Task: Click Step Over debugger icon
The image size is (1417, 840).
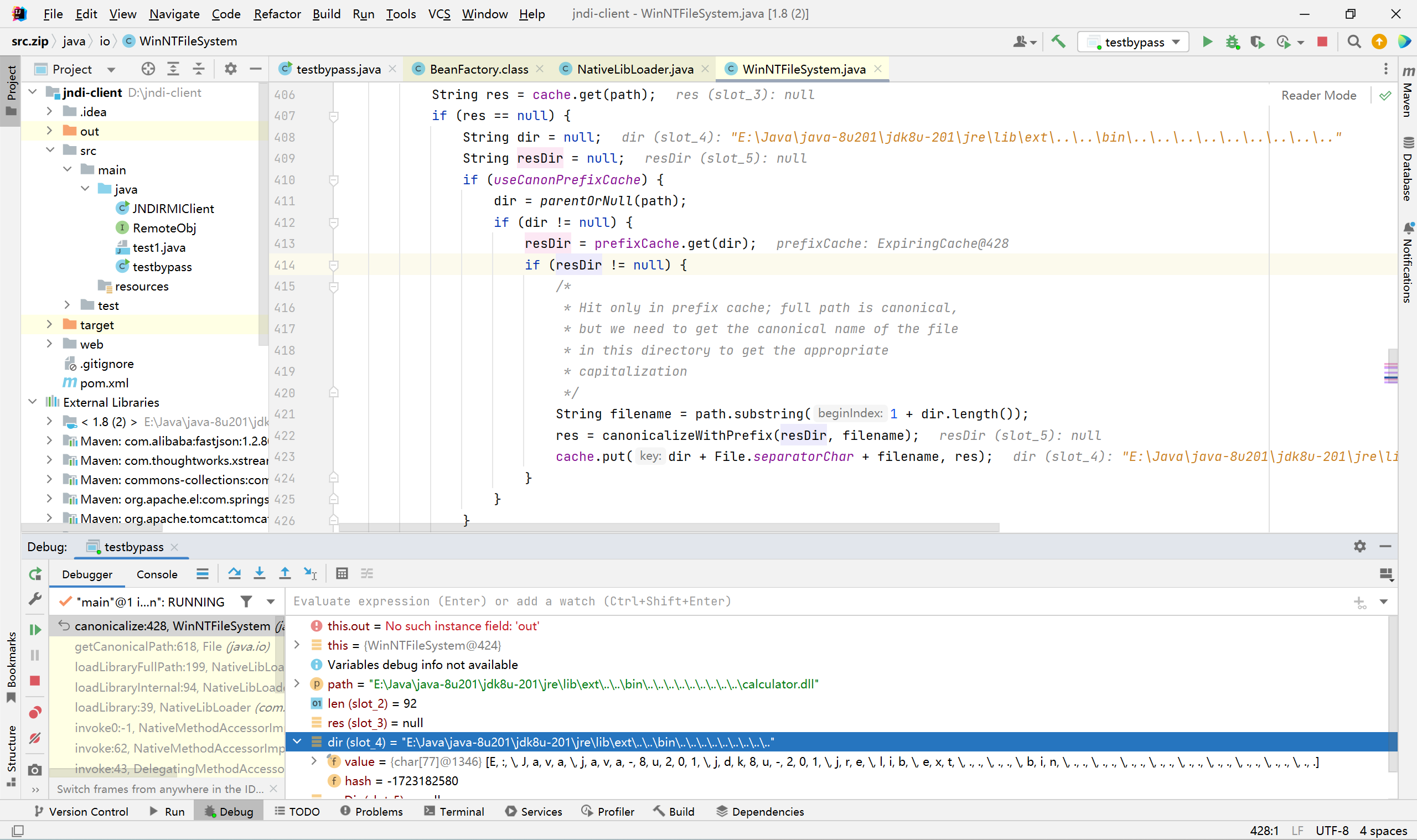Action: 234,573
